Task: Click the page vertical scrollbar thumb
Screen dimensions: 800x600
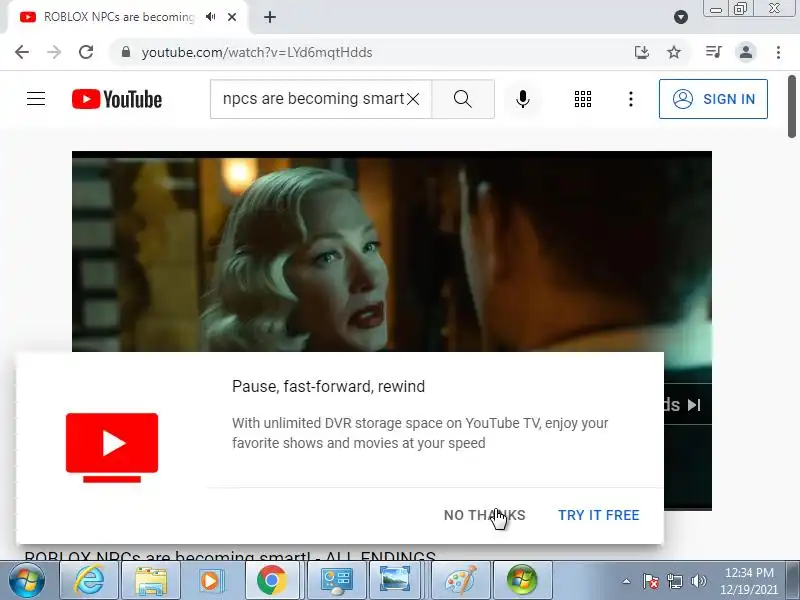Action: point(792,107)
